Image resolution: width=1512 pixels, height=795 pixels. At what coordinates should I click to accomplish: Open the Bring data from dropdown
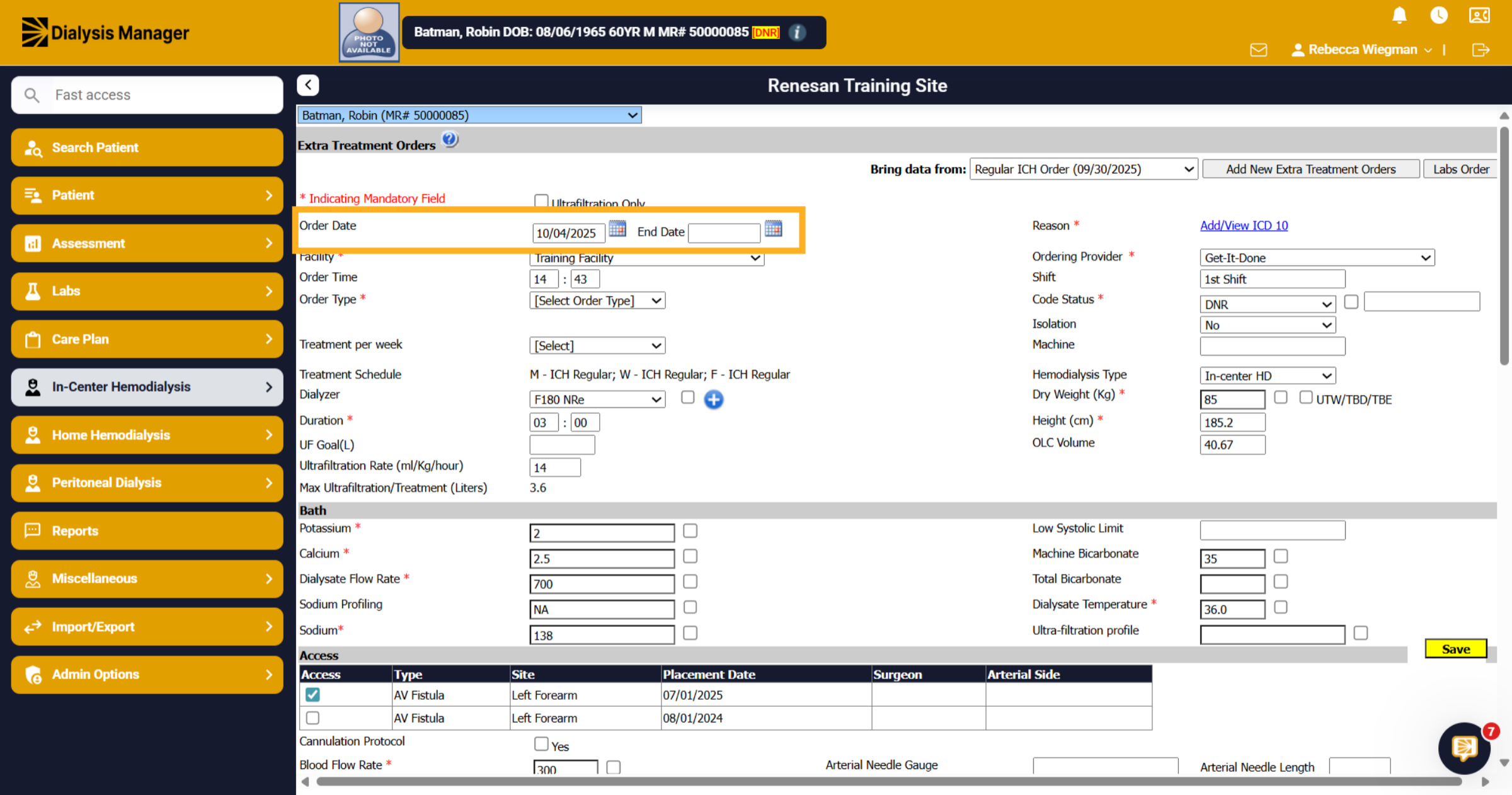(1084, 169)
